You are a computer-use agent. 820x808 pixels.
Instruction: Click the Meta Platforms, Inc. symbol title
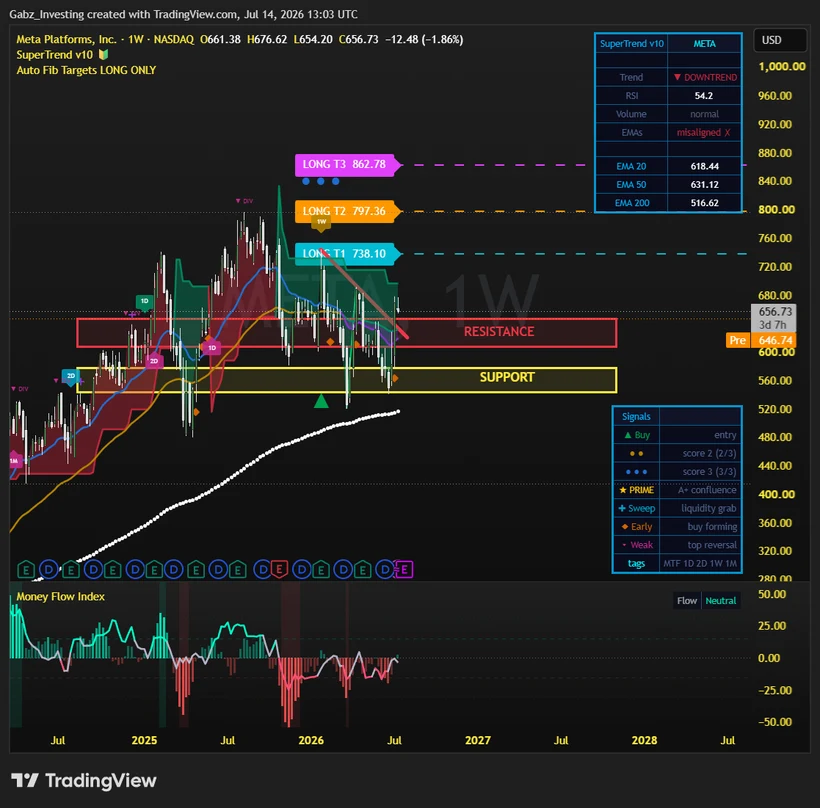click(x=66, y=39)
